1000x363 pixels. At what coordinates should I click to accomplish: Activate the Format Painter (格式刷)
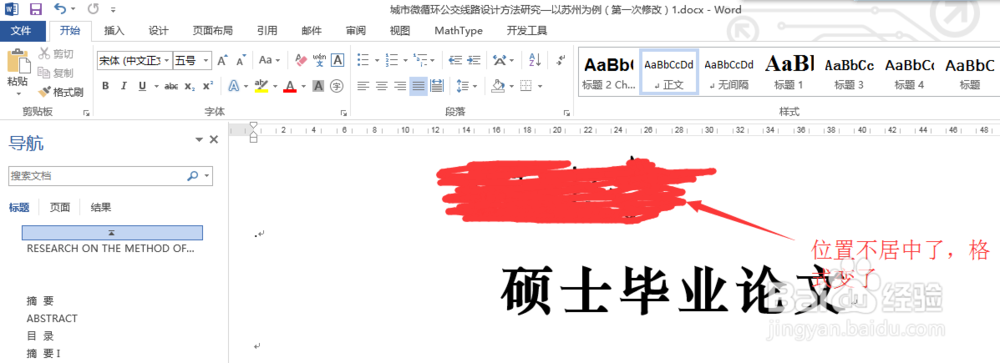pos(61,92)
